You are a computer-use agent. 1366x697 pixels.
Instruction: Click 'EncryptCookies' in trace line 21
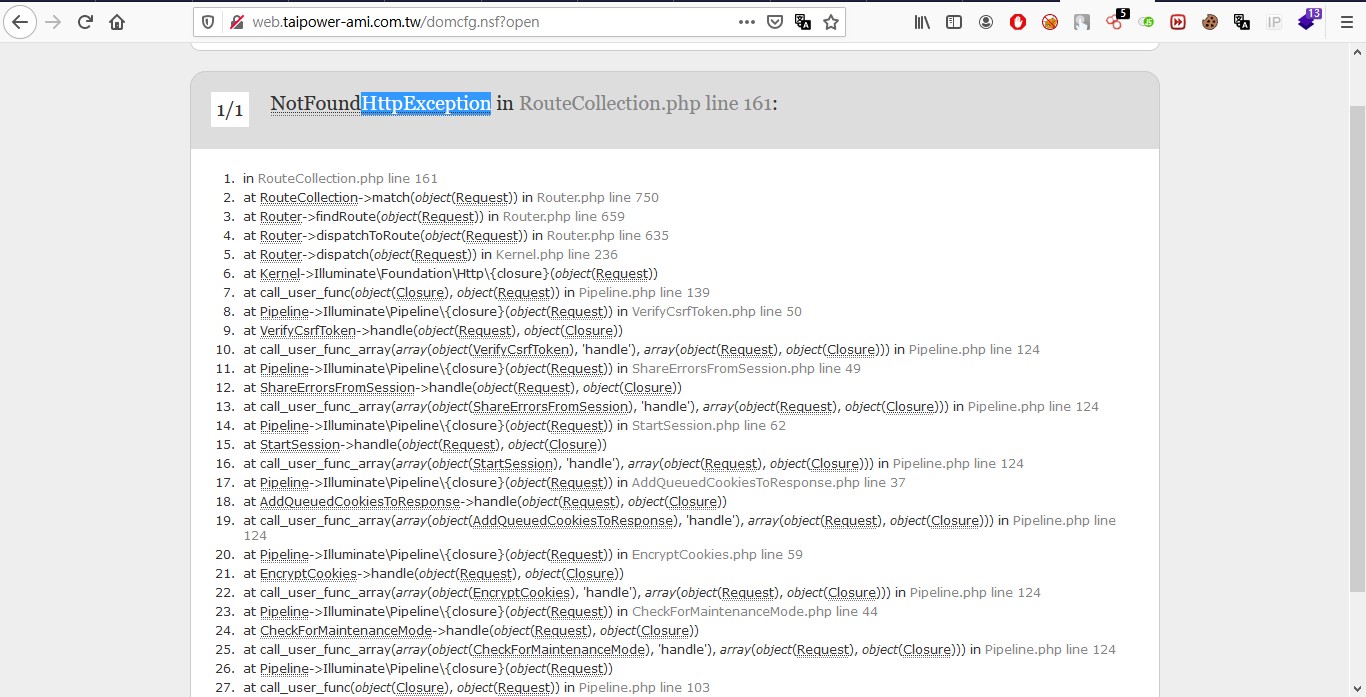[x=308, y=573]
